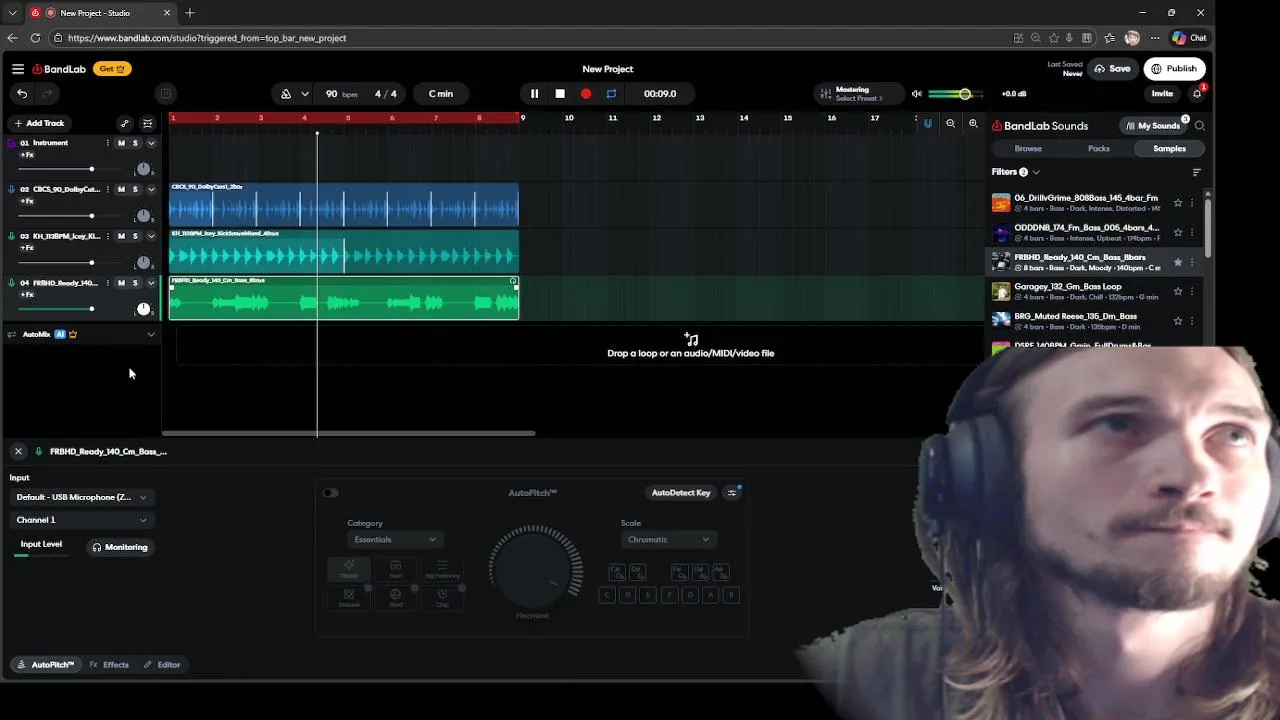Mute track 03 KH_113BPM_Icey_Kick

click(122, 236)
